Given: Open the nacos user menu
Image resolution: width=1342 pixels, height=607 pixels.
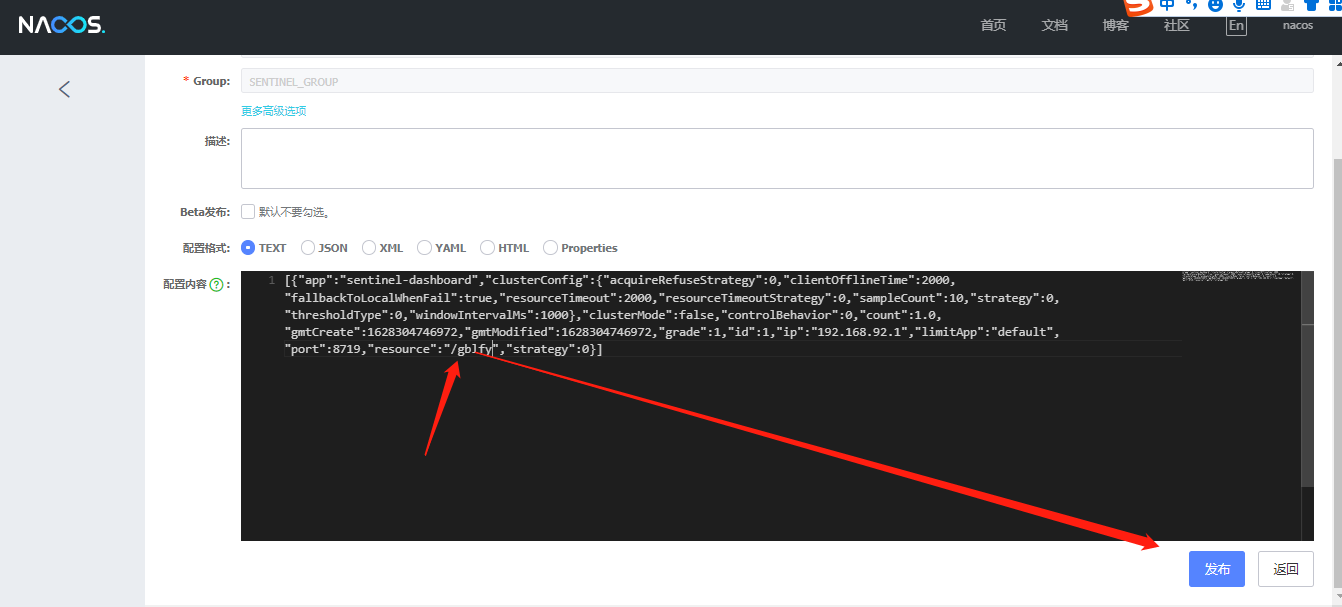Looking at the screenshot, I should coord(1298,25).
